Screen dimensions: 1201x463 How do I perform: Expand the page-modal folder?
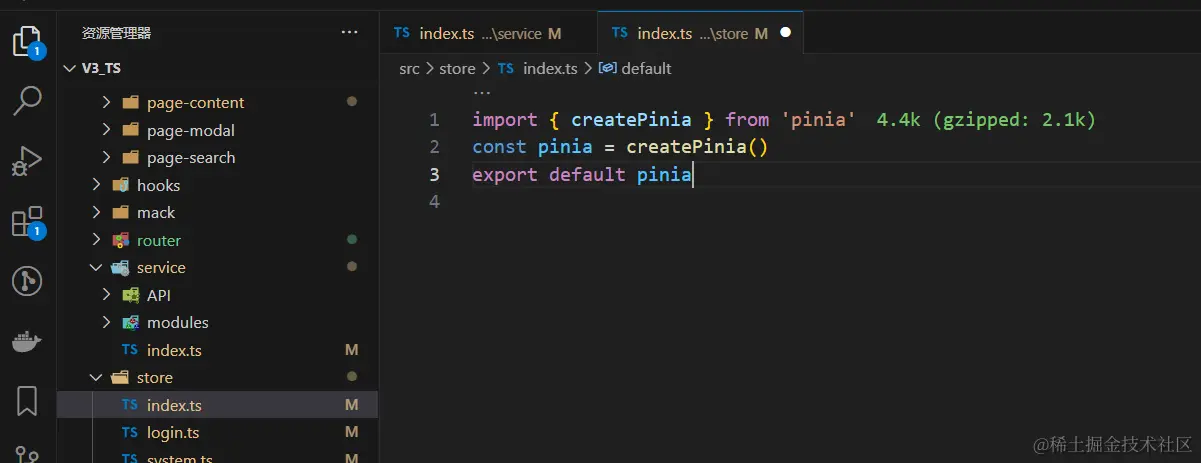point(108,130)
